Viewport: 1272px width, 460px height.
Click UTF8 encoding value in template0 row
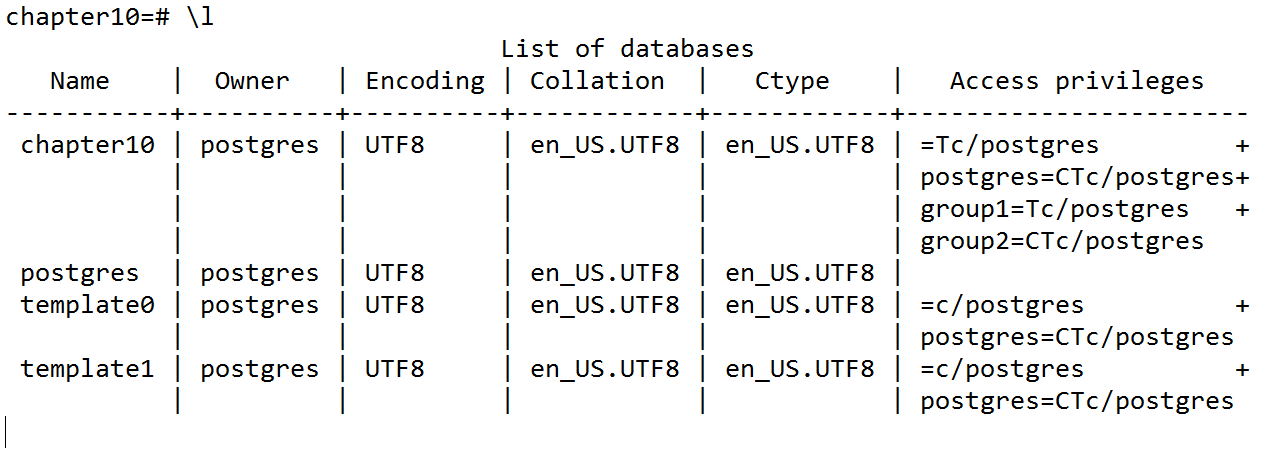pyautogui.click(x=394, y=305)
